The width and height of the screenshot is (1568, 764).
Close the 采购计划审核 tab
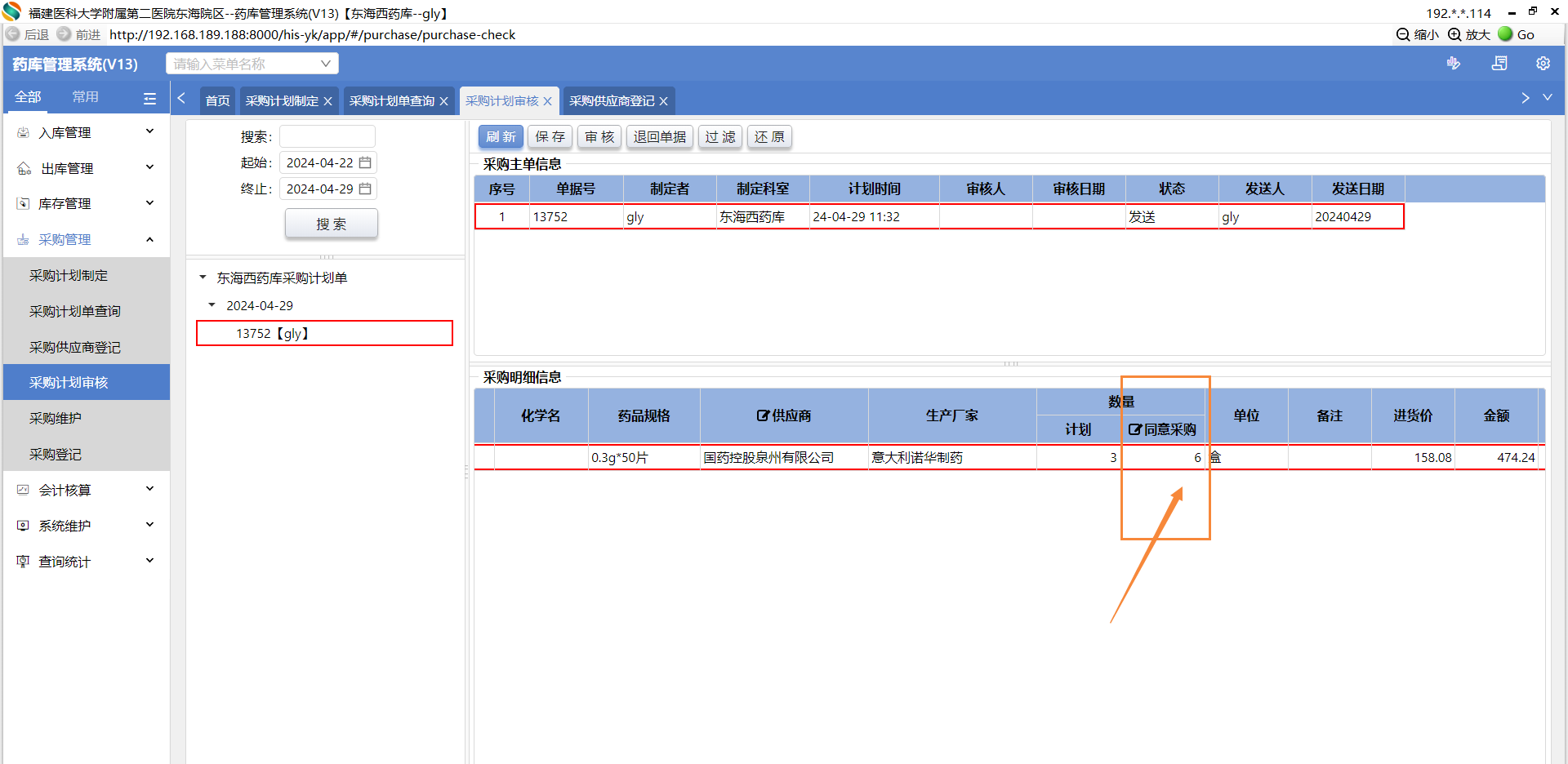tap(548, 101)
